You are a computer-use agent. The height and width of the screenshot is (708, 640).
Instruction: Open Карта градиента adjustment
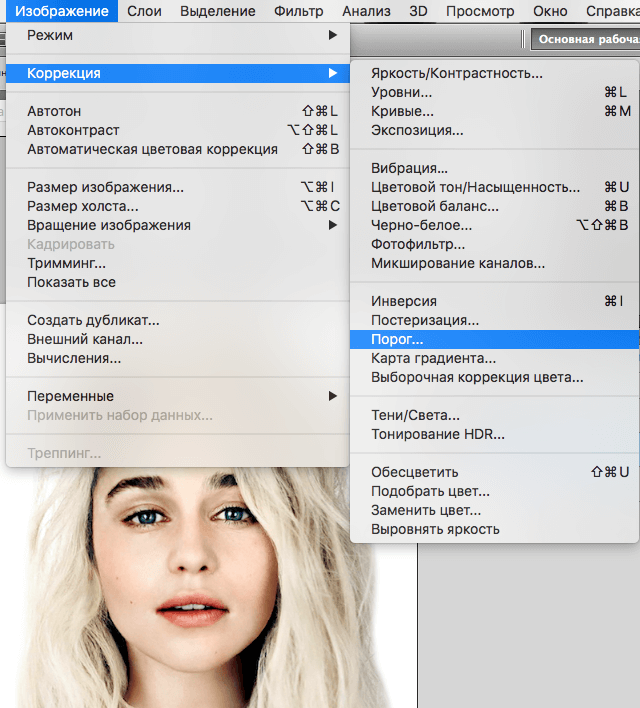(x=495, y=358)
